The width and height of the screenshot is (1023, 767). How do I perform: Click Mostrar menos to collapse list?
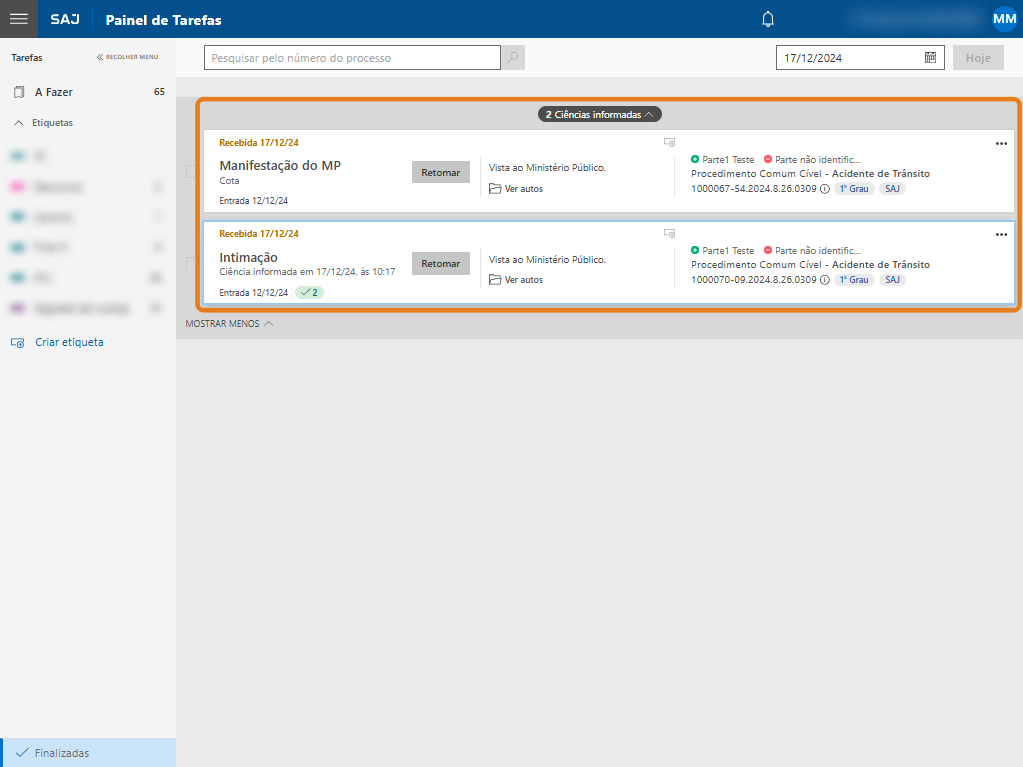click(229, 324)
